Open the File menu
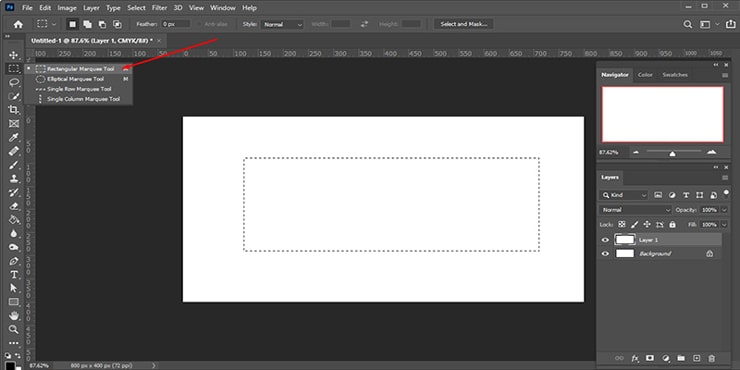The height and width of the screenshot is (370, 740). pos(27,8)
